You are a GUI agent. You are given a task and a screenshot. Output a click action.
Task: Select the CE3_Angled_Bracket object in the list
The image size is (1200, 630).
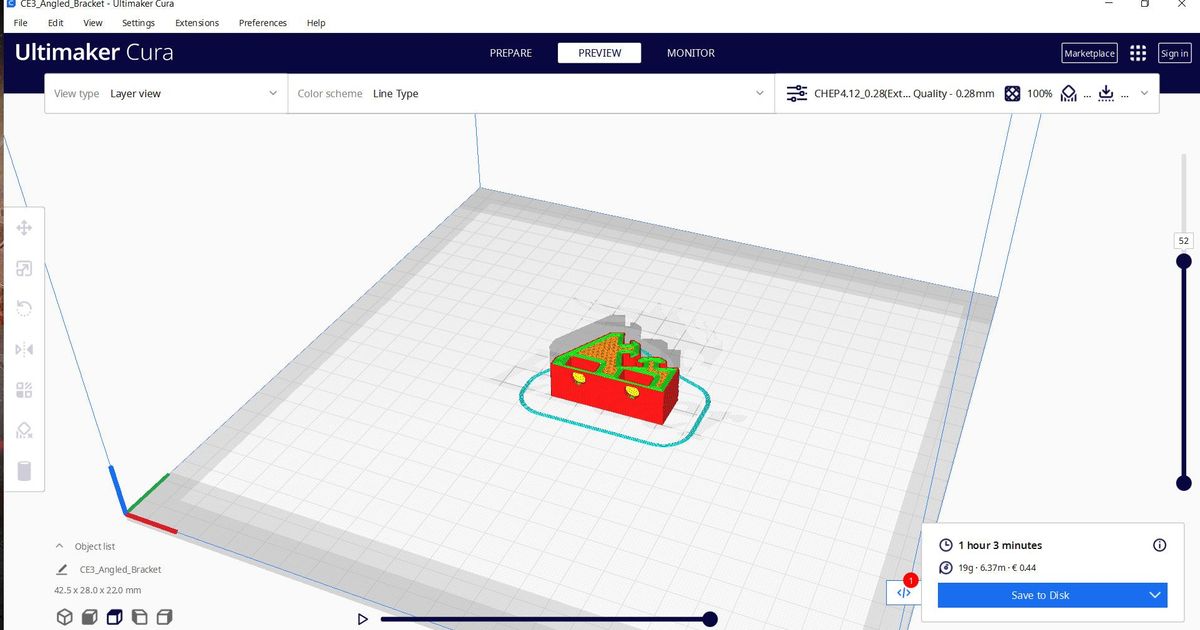pyautogui.click(x=120, y=569)
